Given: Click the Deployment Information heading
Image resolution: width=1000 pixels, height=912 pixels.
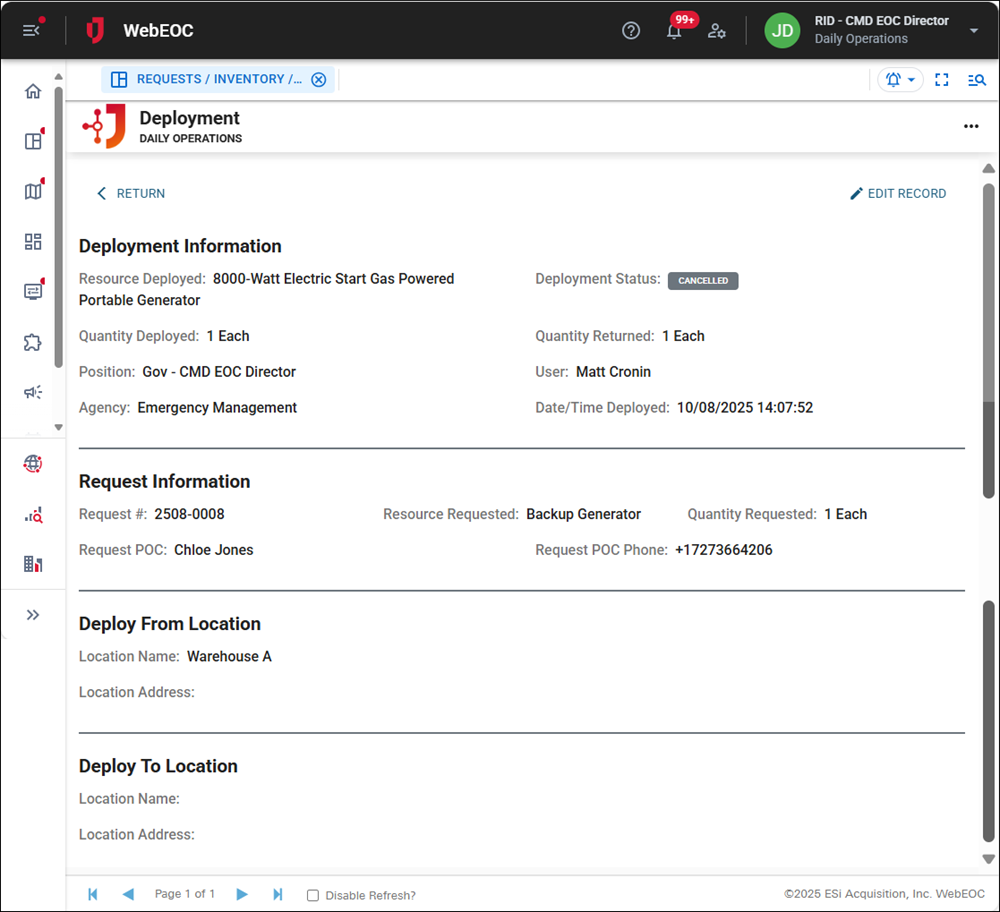Looking at the screenshot, I should click(180, 246).
